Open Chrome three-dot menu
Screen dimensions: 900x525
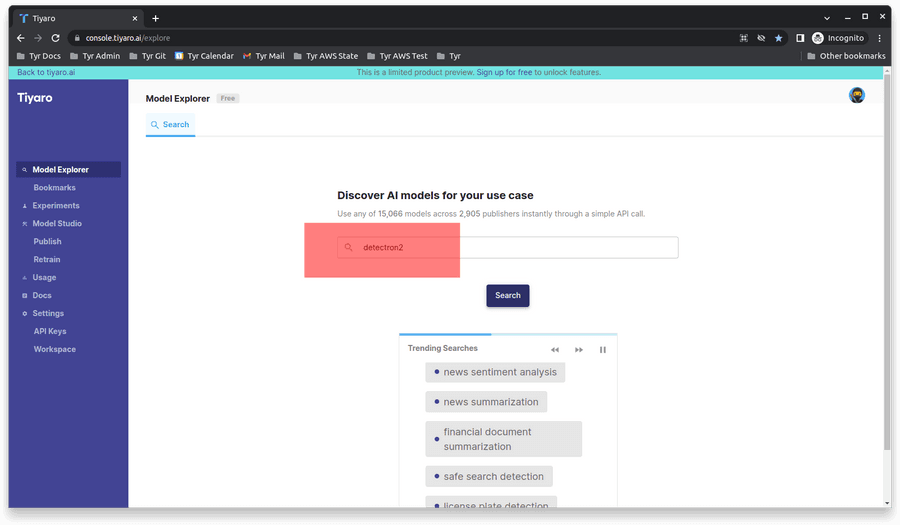879,38
